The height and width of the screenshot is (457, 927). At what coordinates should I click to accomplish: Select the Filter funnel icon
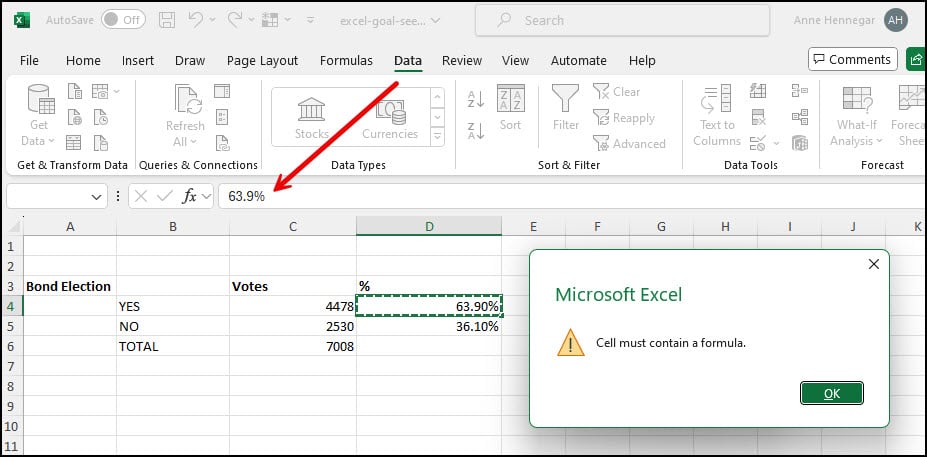pyautogui.click(x=565, y=98)
